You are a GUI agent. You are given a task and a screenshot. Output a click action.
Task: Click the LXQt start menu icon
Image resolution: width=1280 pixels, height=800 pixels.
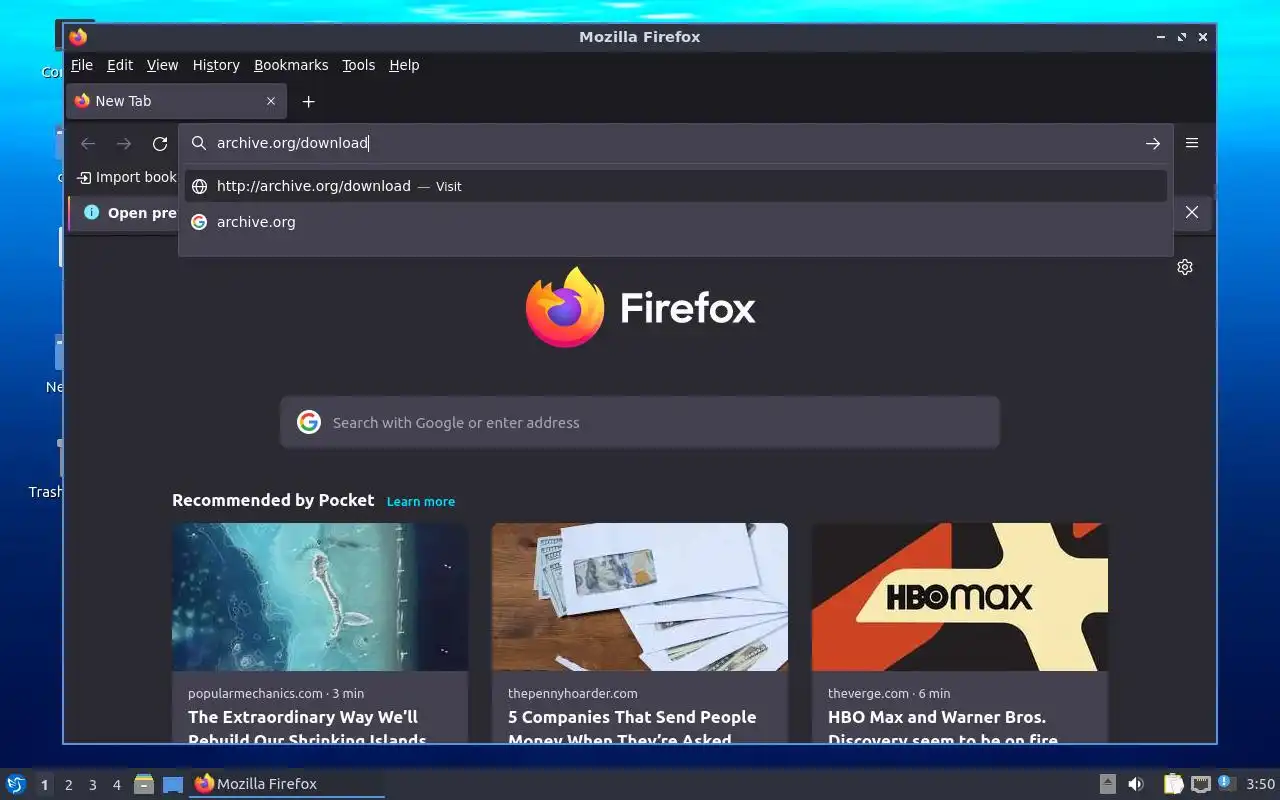coord(15,784)
